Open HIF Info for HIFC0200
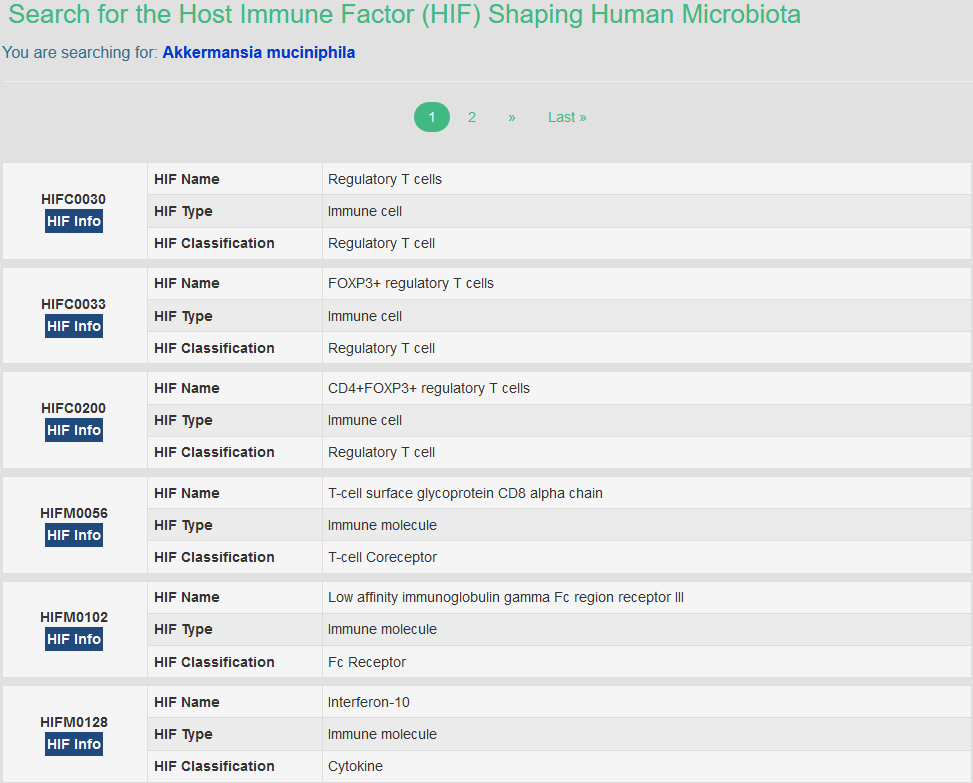The width and height of the screenshot is (973, 783). tap(74, 430)
